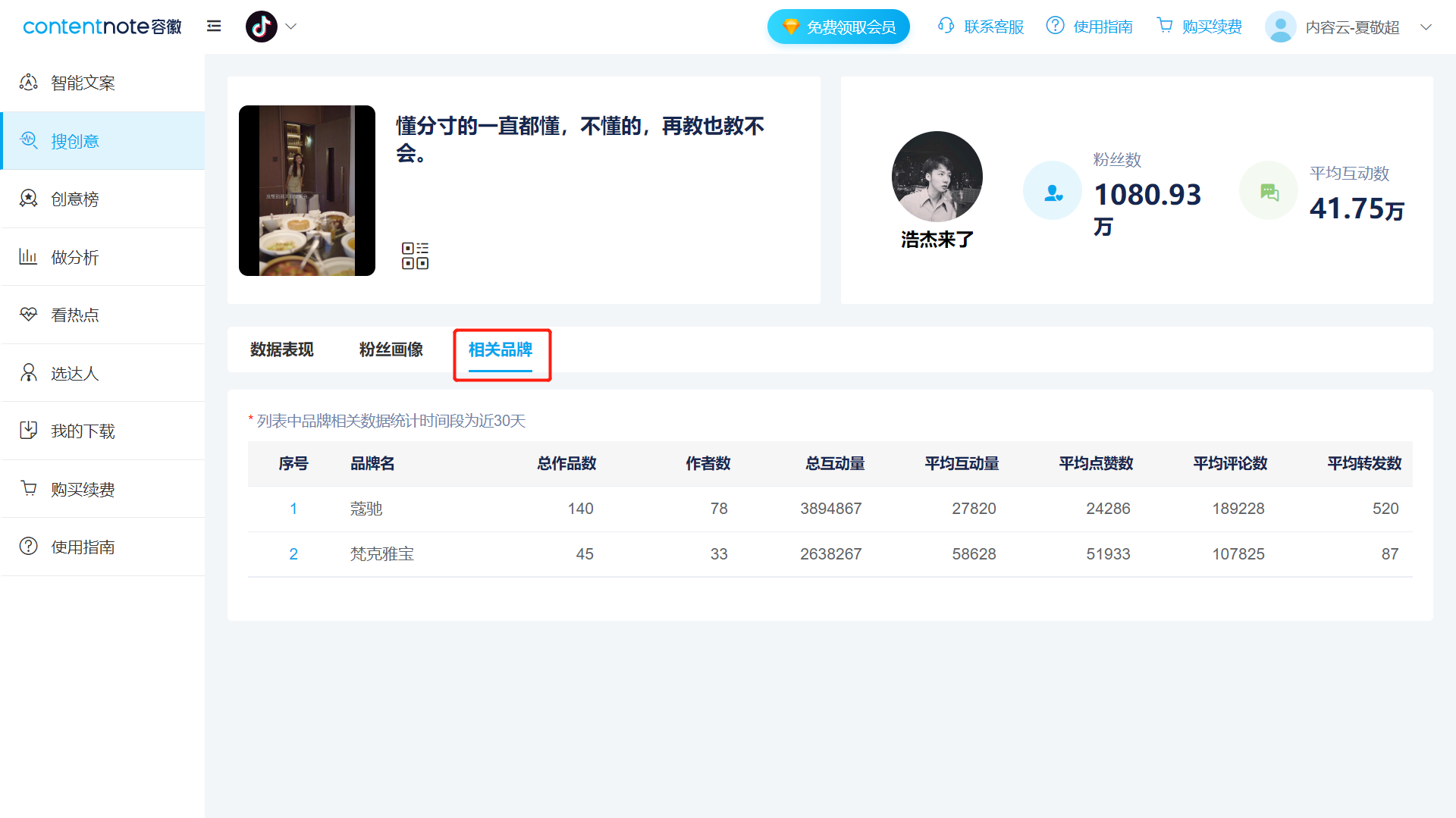Click the 免费领取会员 button
Viewport: 1456px width, 818px height.
(838, 27)
